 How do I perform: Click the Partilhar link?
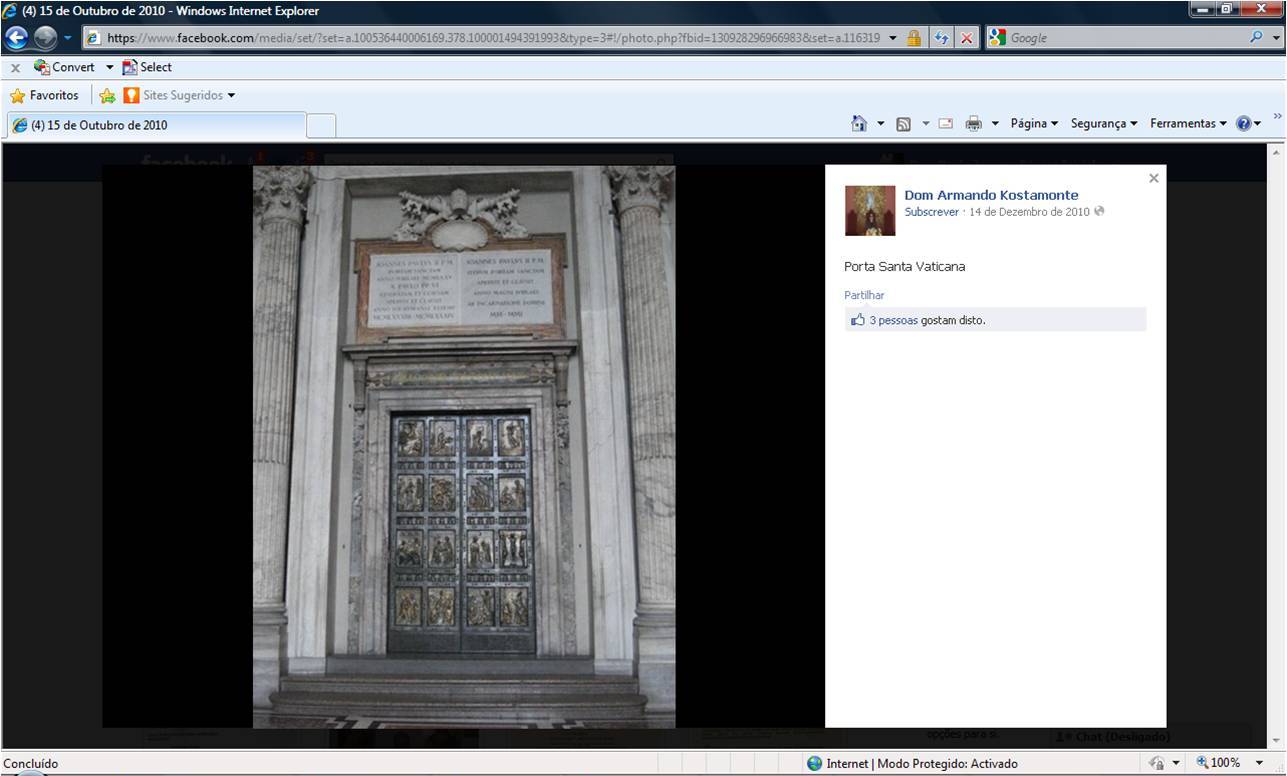(864, 295)
